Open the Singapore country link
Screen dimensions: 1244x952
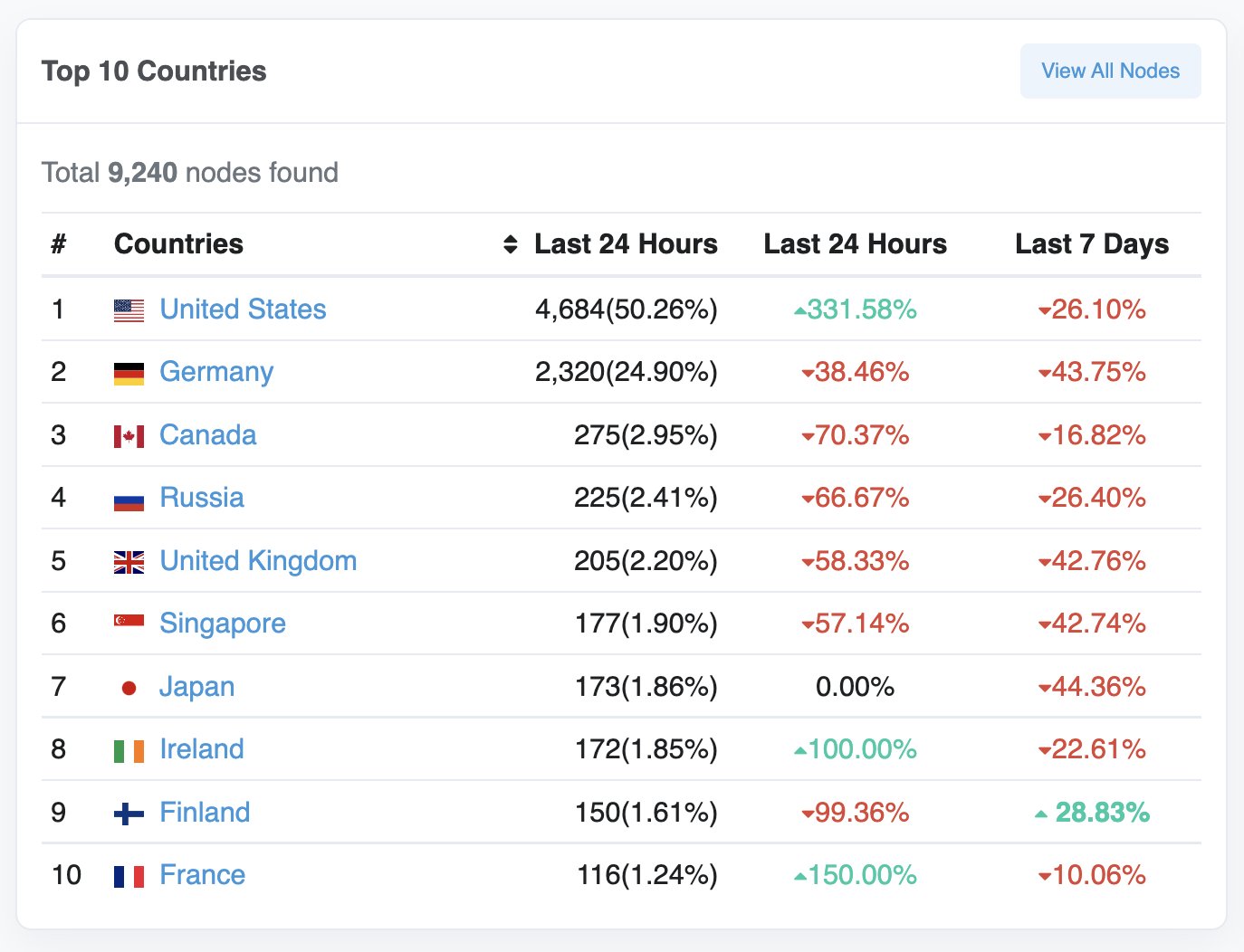point(223,624)
